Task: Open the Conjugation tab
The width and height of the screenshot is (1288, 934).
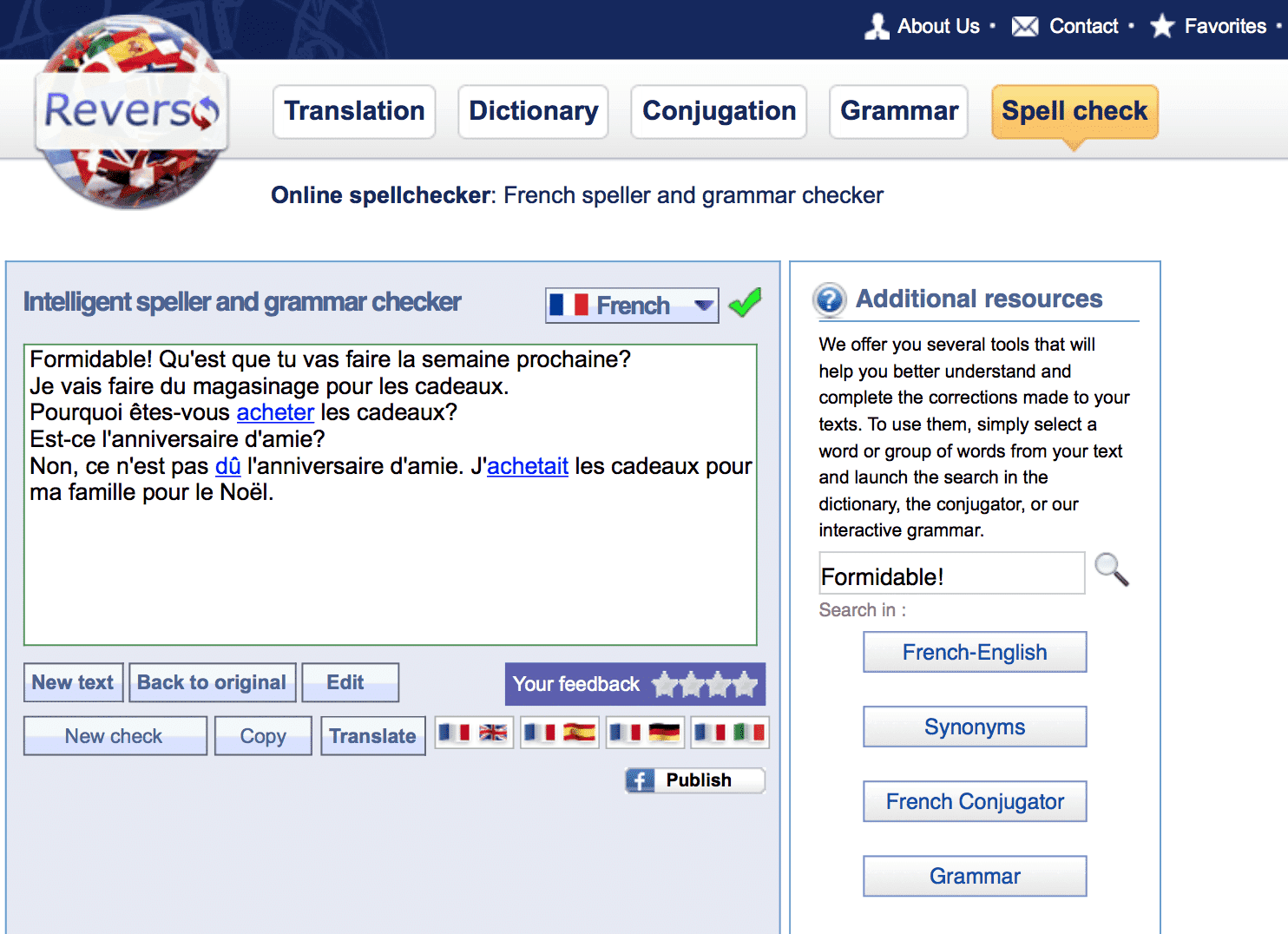Action: (719, 111)
